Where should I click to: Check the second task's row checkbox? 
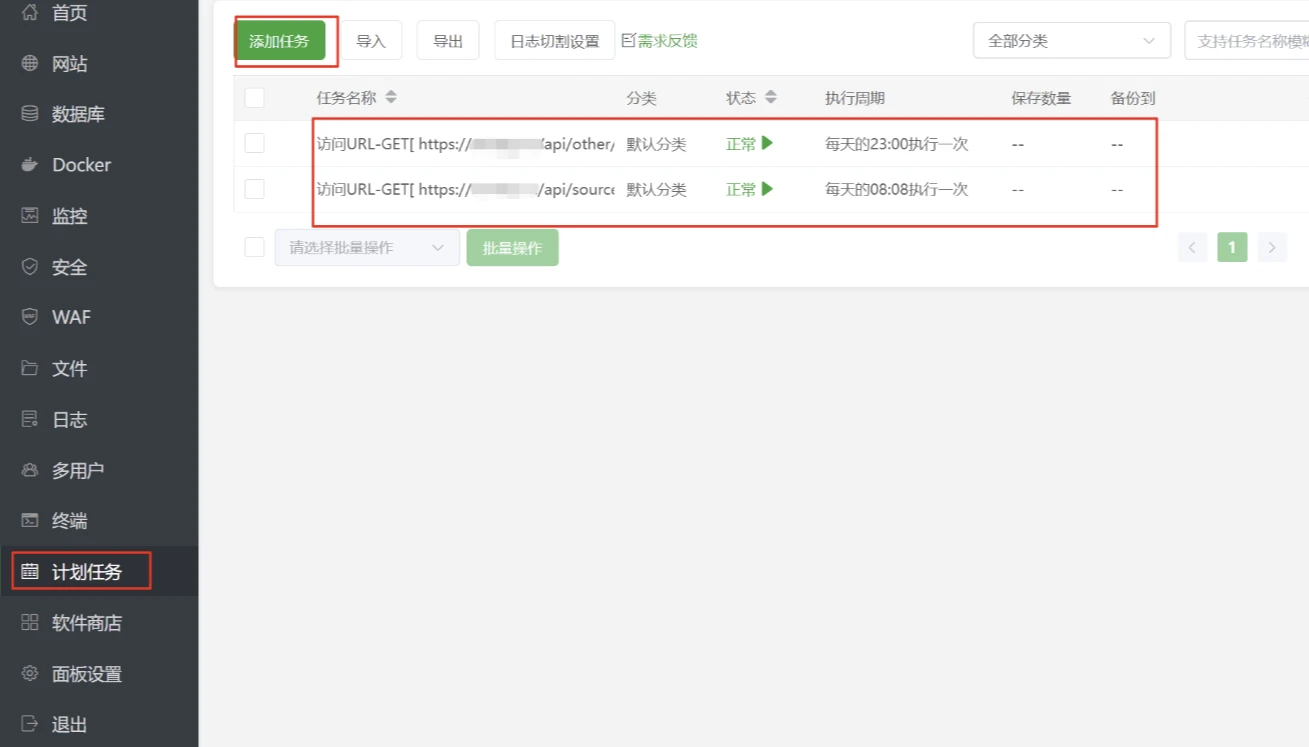(x=255, y=188)
